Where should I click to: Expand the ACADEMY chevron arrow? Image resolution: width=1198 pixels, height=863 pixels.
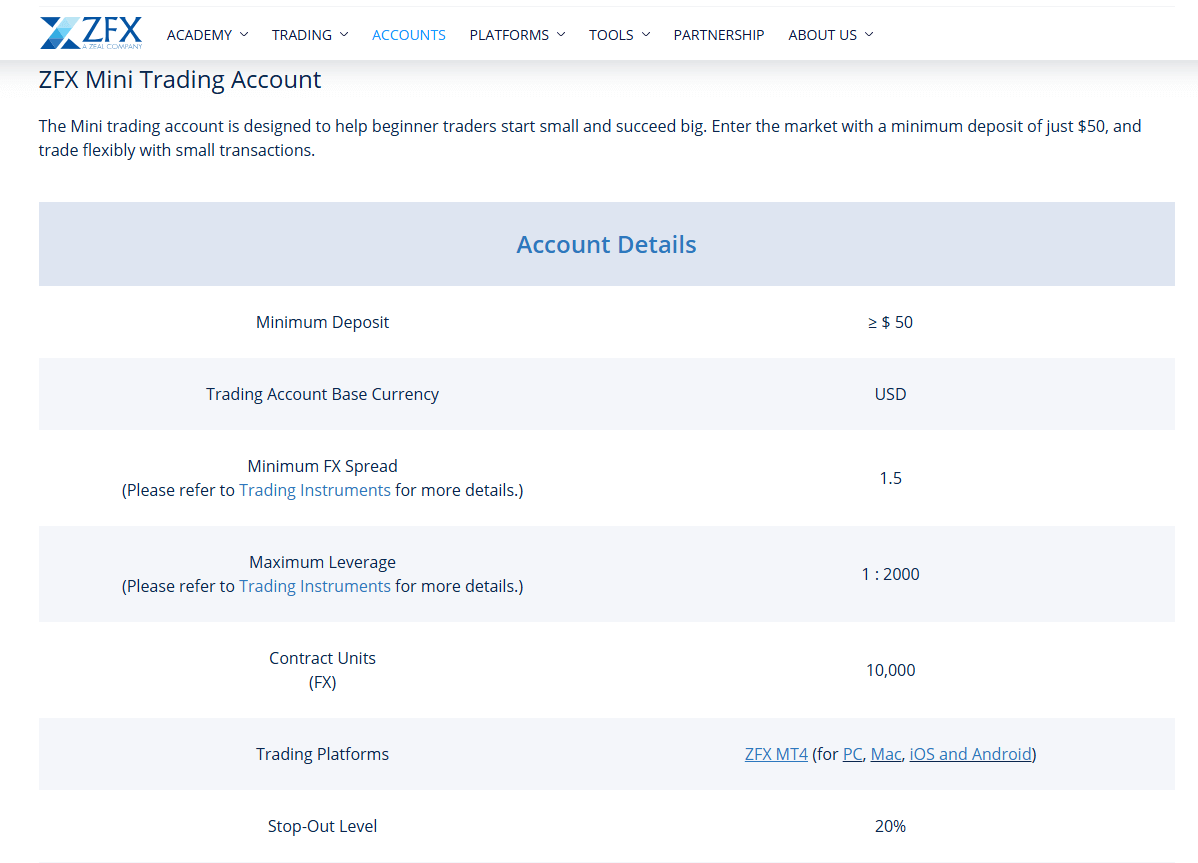[244, 34]
